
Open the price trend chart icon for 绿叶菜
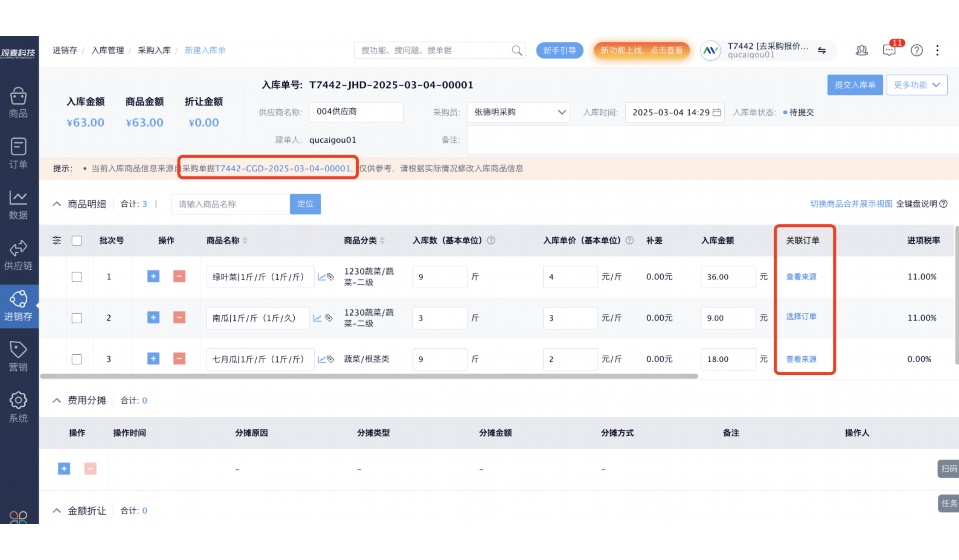click(x=321, y=277)
